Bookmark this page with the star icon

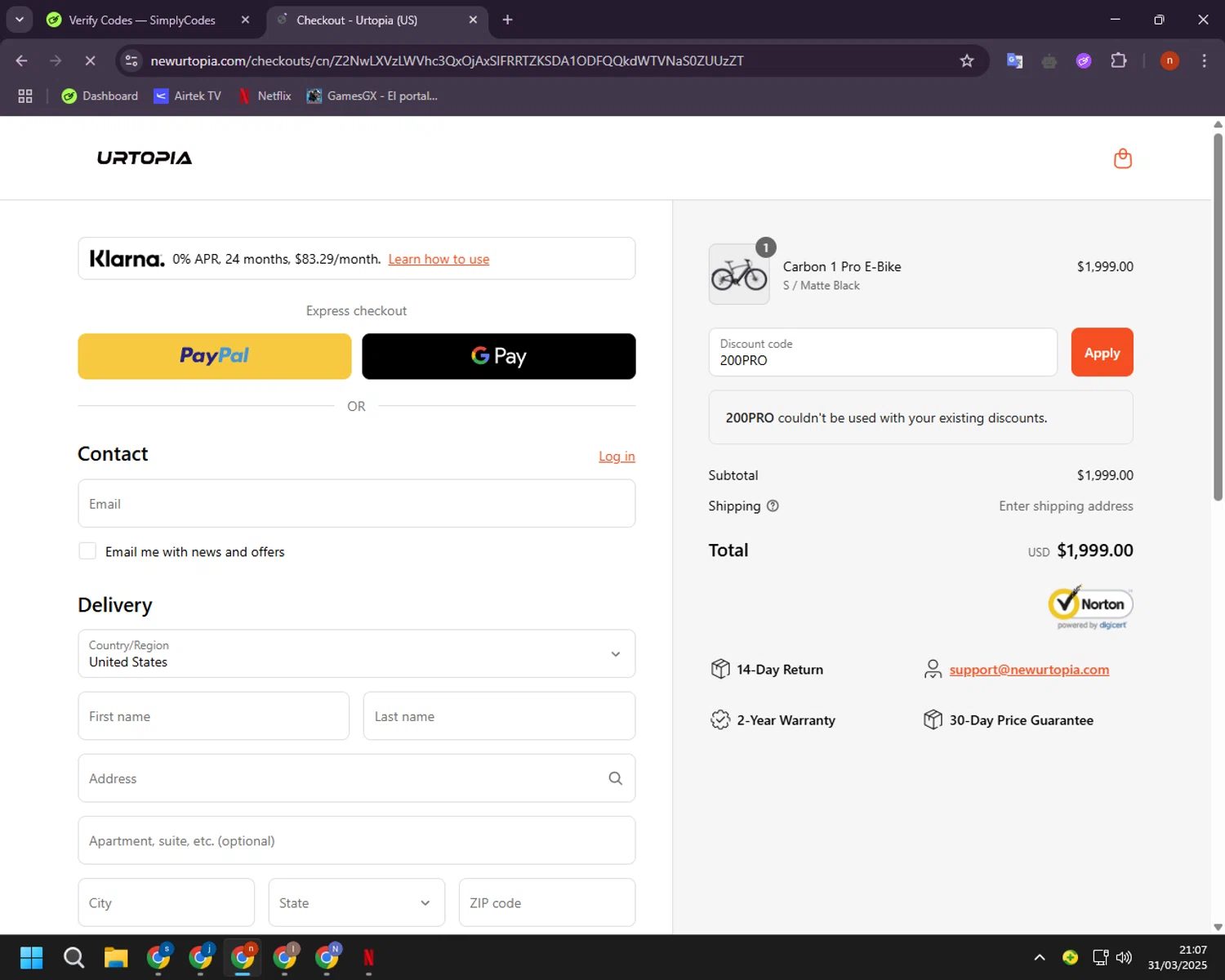click(967, 61)
